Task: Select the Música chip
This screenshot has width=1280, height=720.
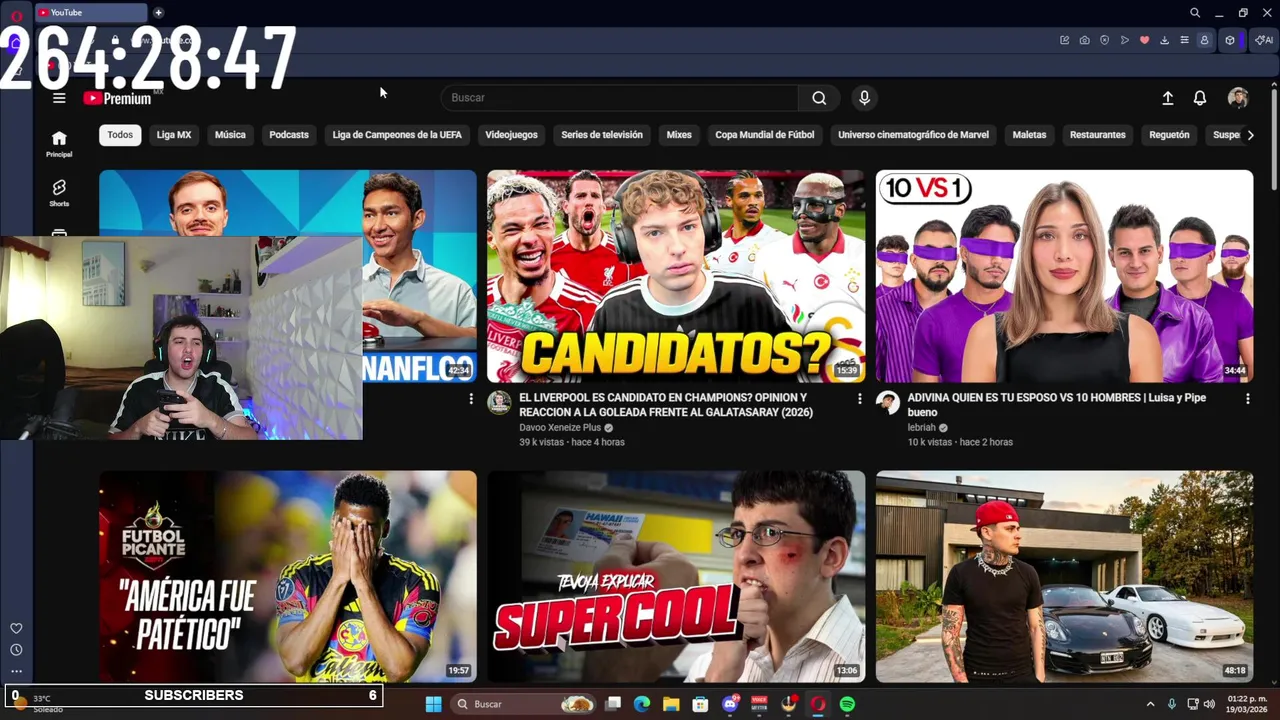Action: [x=230, y=135]
